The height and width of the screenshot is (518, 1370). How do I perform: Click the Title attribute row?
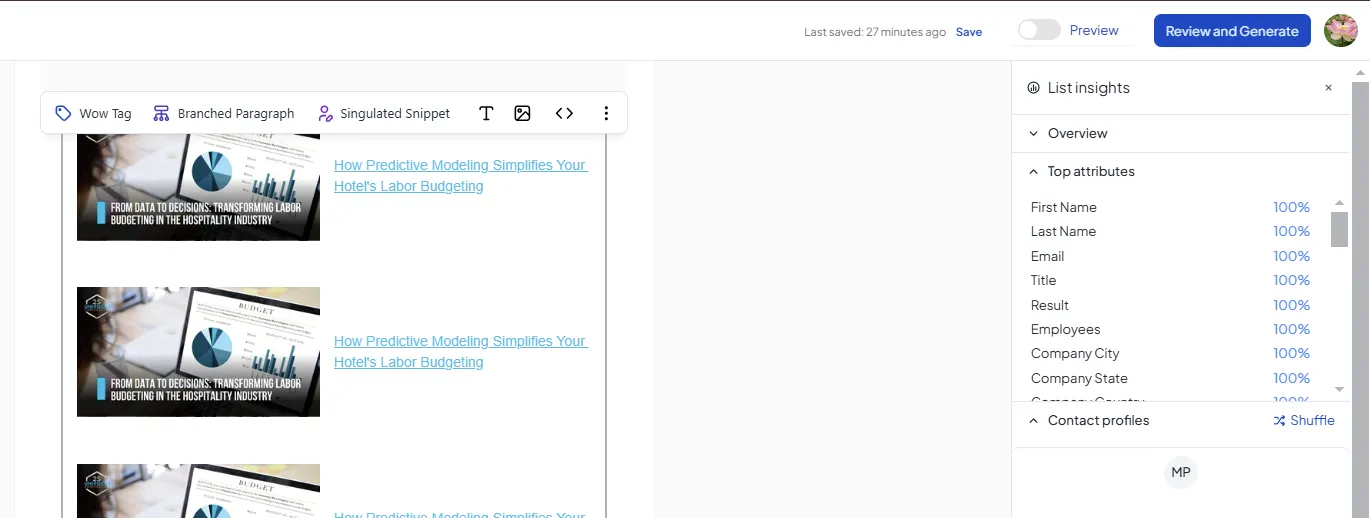click(x=1170, y=280)
